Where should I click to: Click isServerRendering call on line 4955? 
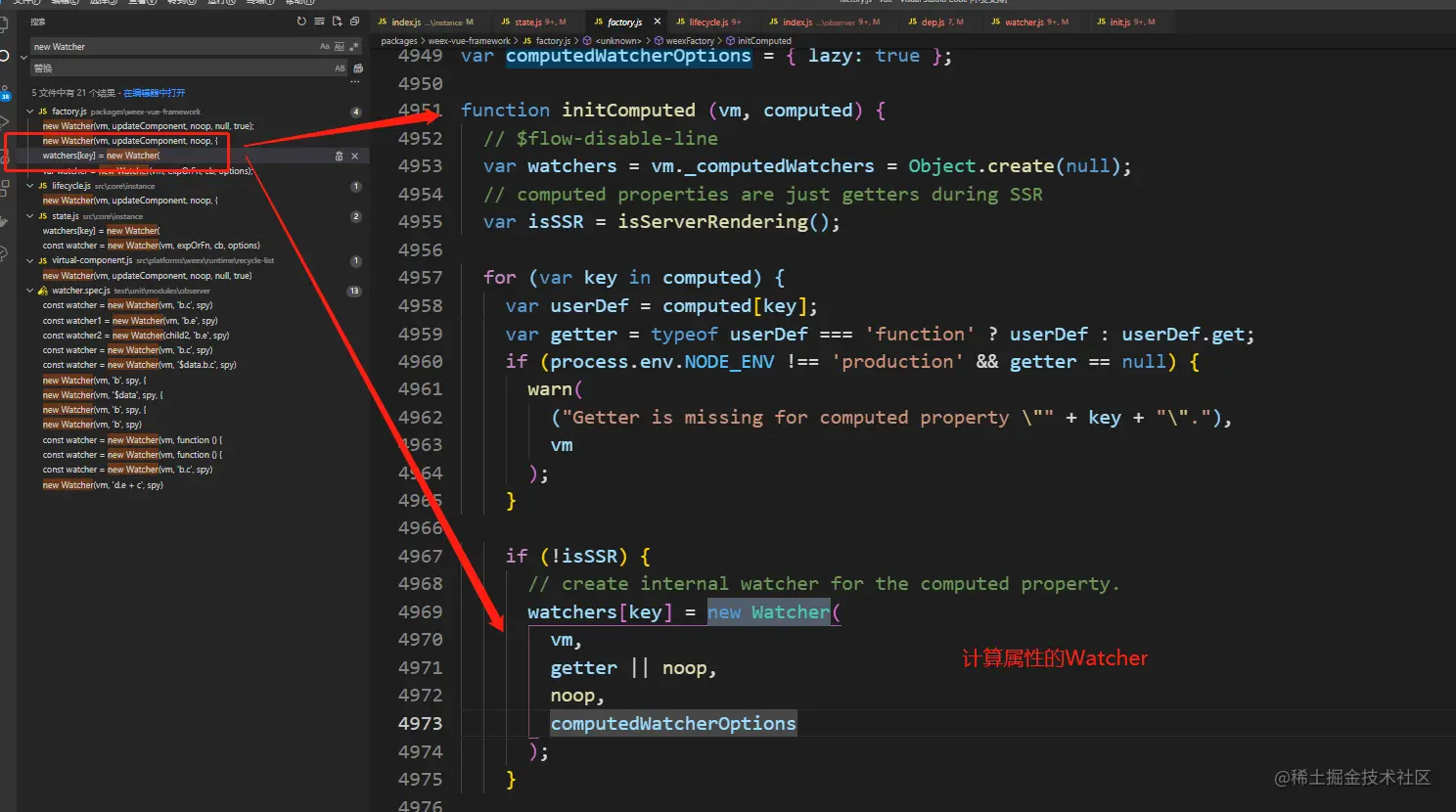pos(713,222)
